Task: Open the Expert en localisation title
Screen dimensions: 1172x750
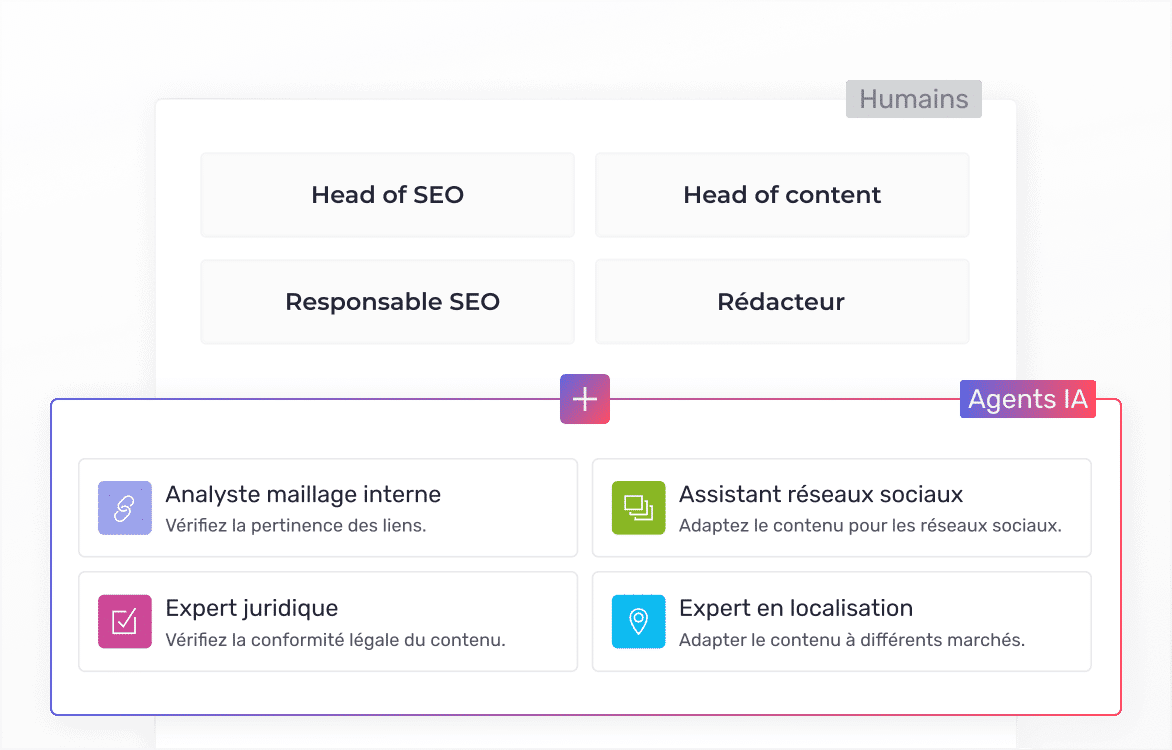Action: pos(795,608)
